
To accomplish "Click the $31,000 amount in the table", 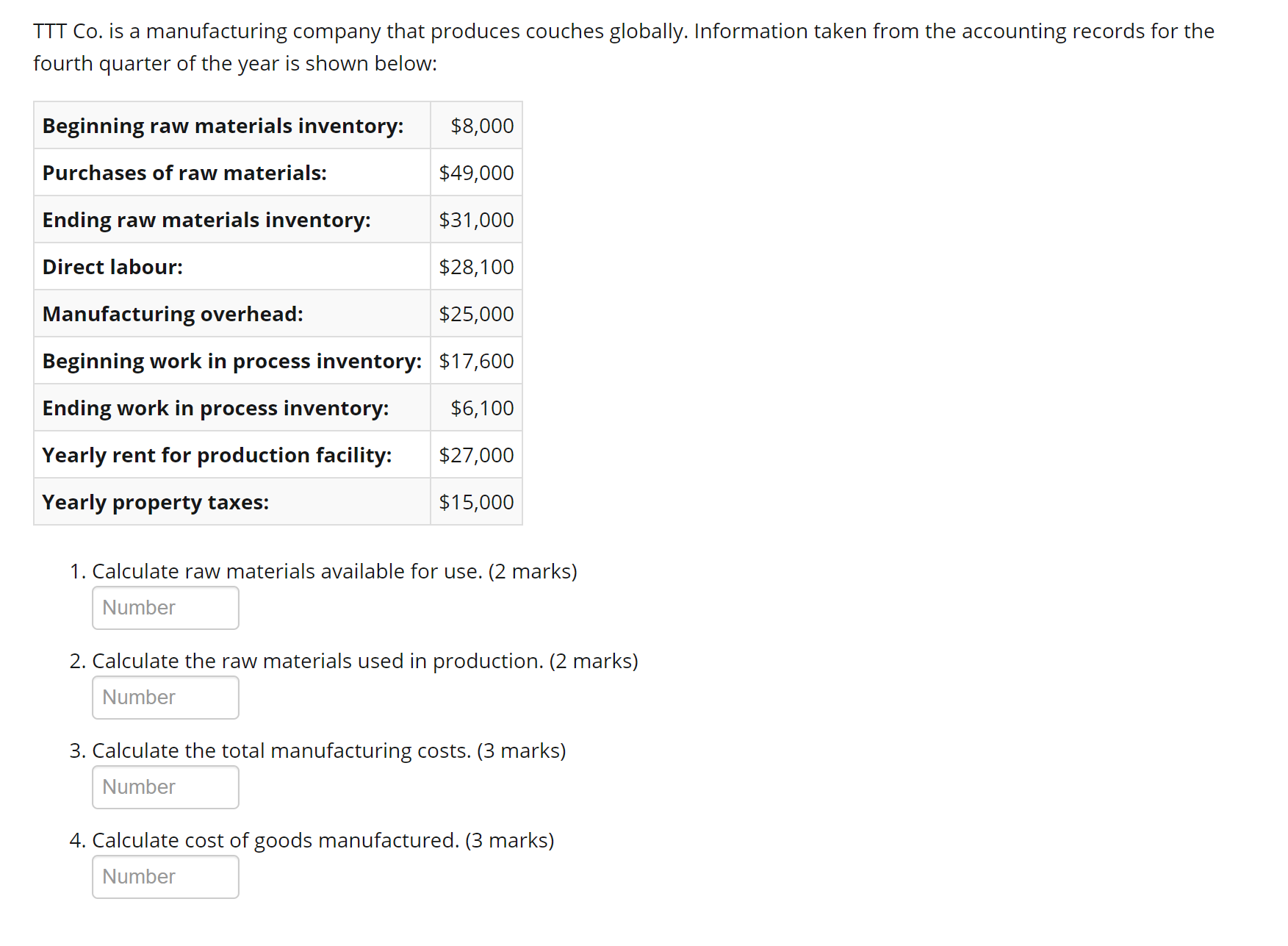I will [x=476, y=219].
